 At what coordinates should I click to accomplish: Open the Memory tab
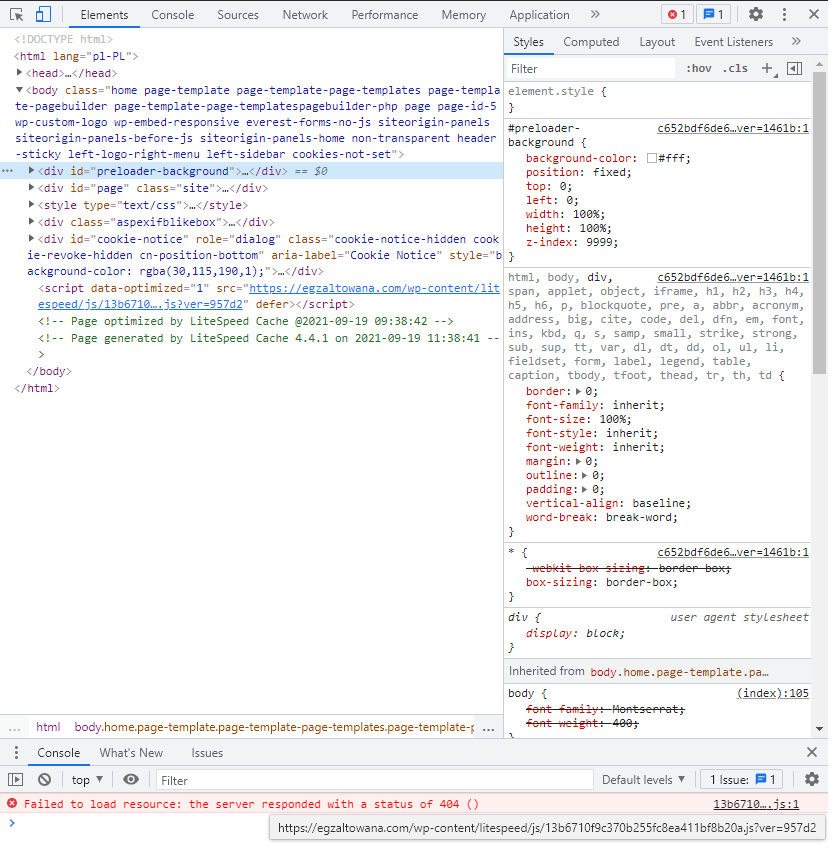click(463, 15)
